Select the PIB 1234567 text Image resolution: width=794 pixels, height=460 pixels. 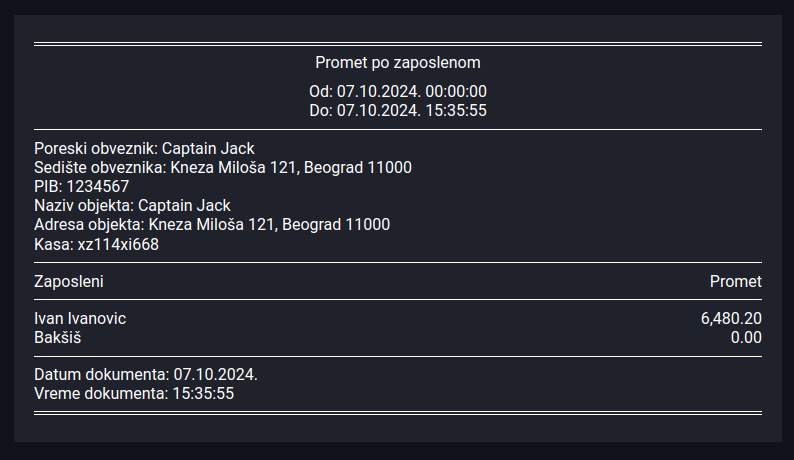pyautogui.click(x=82, y=186)
